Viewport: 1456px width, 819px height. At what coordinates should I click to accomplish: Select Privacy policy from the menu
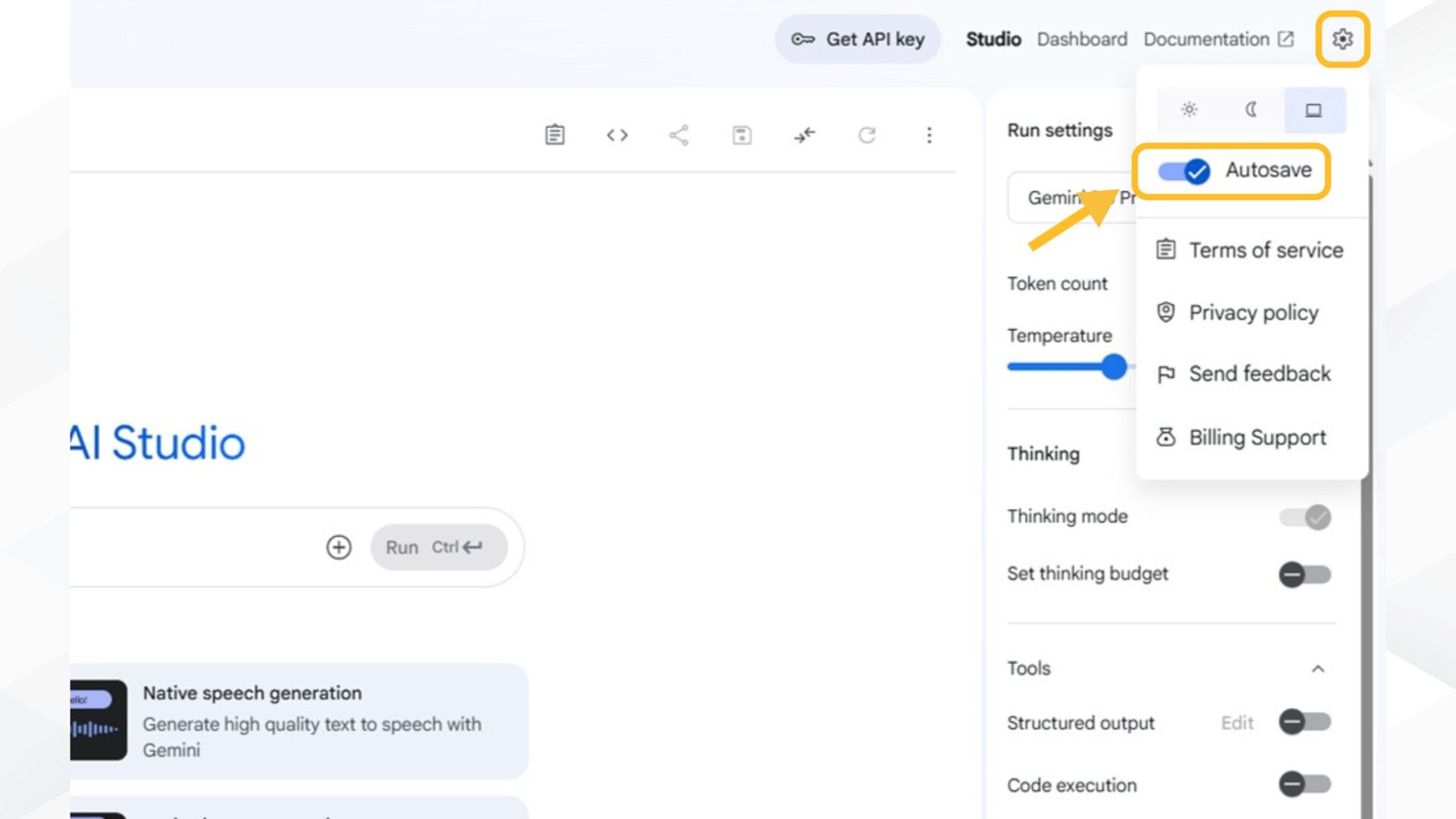coord(1253,312)
